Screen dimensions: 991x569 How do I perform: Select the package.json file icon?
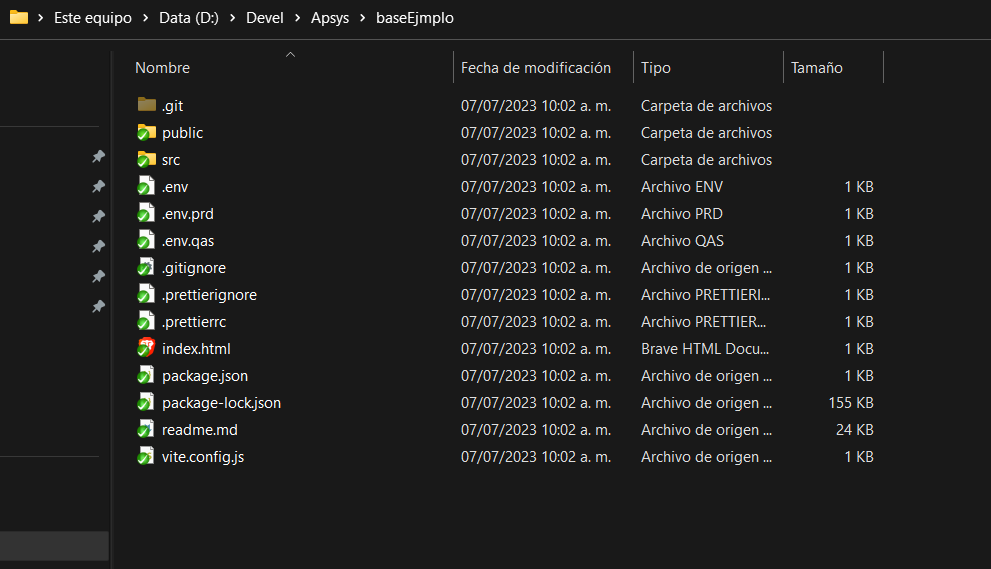pyautogui.click(x=147, y=375)
